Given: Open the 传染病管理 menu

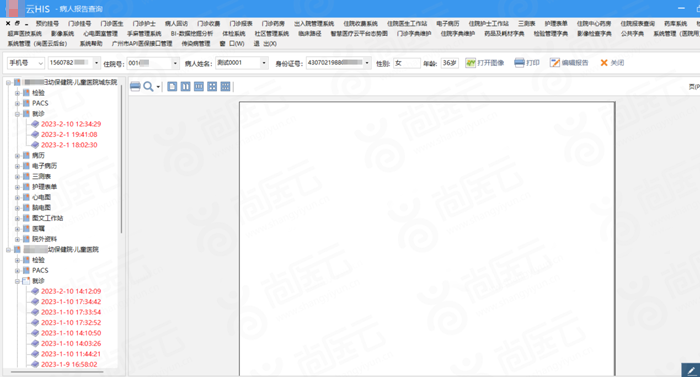Looking at the screenshot, I should [x=196, y=43].
